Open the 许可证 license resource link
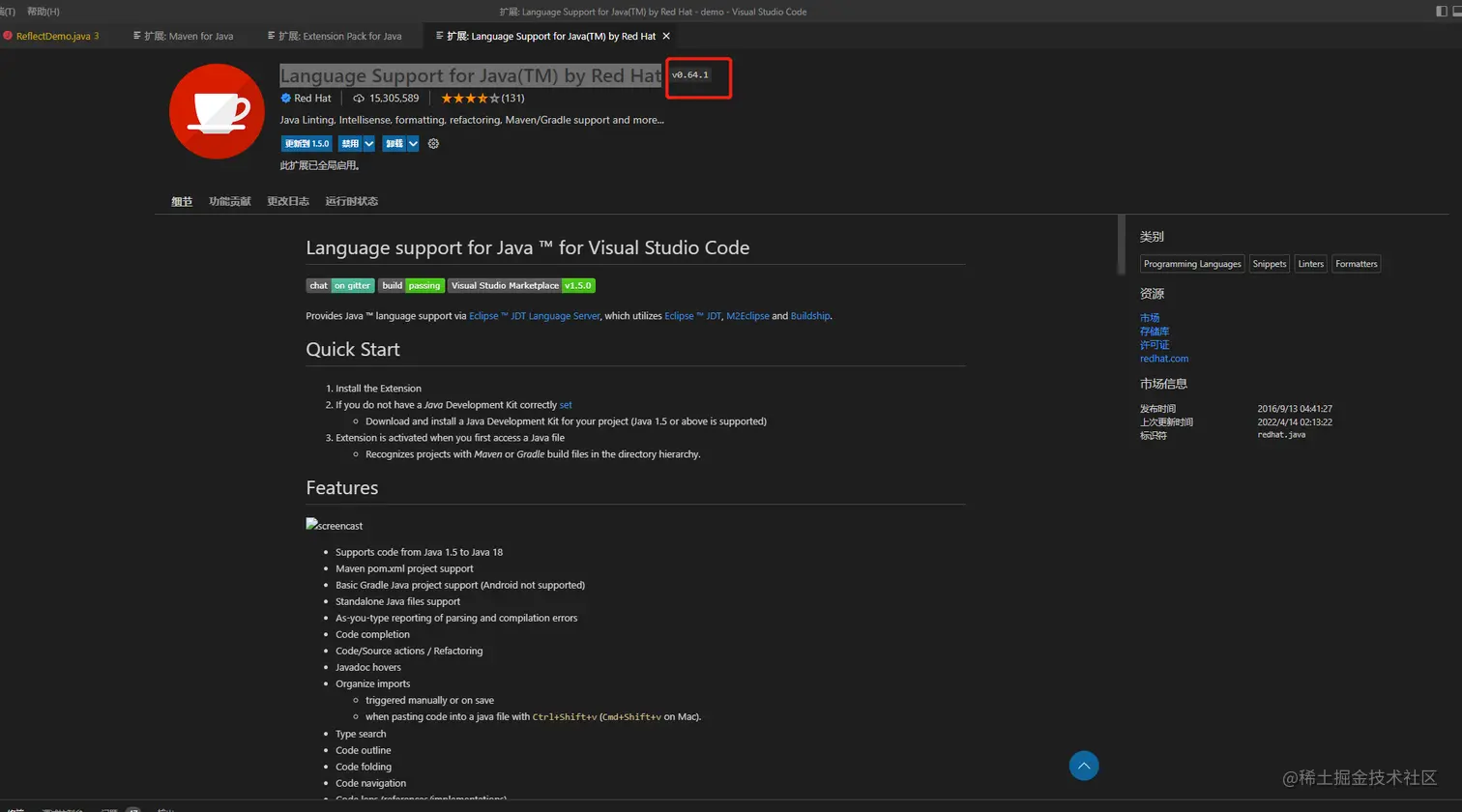1462x812 pixels. point(1155,345)
